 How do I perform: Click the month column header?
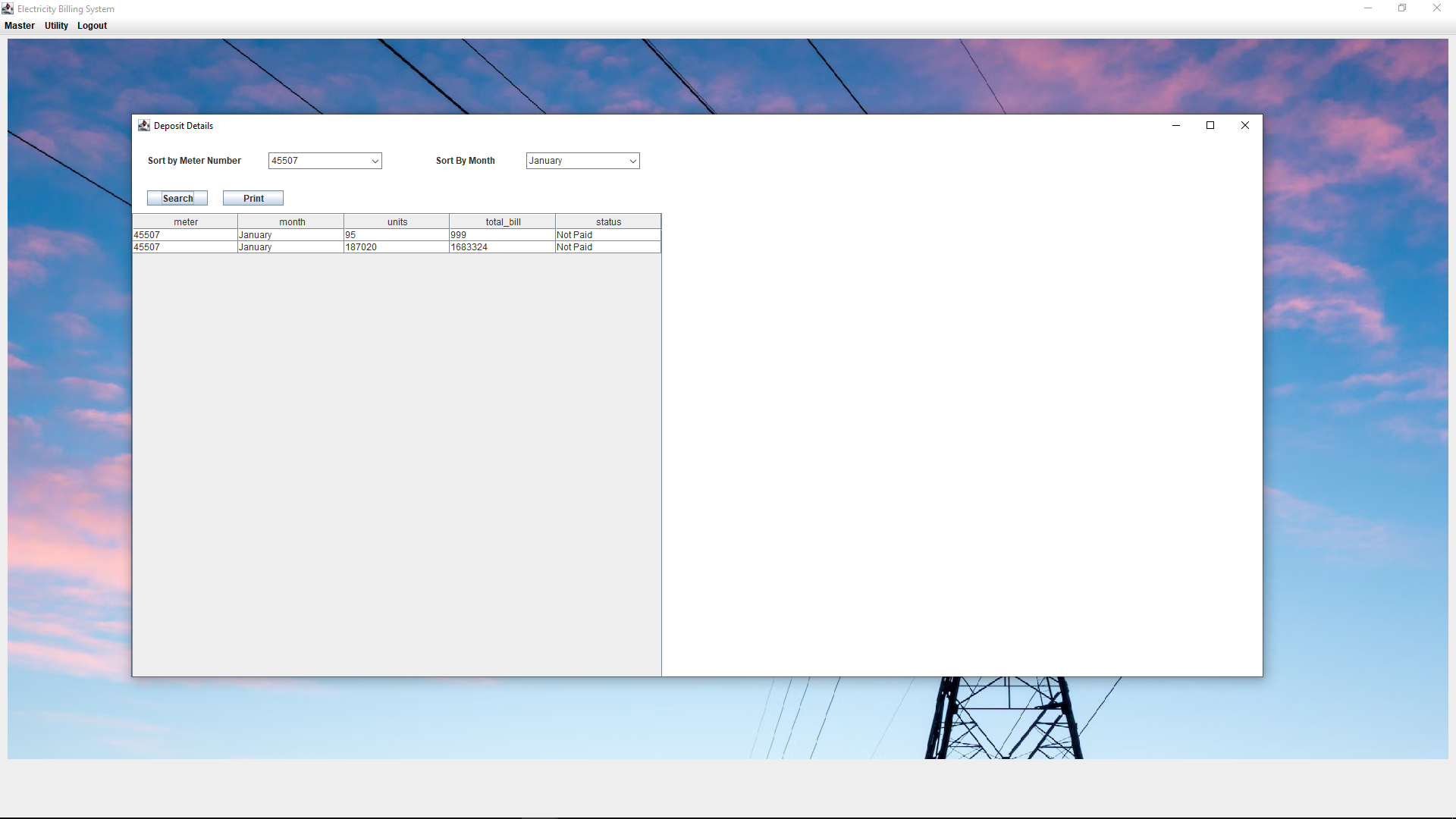291,221
